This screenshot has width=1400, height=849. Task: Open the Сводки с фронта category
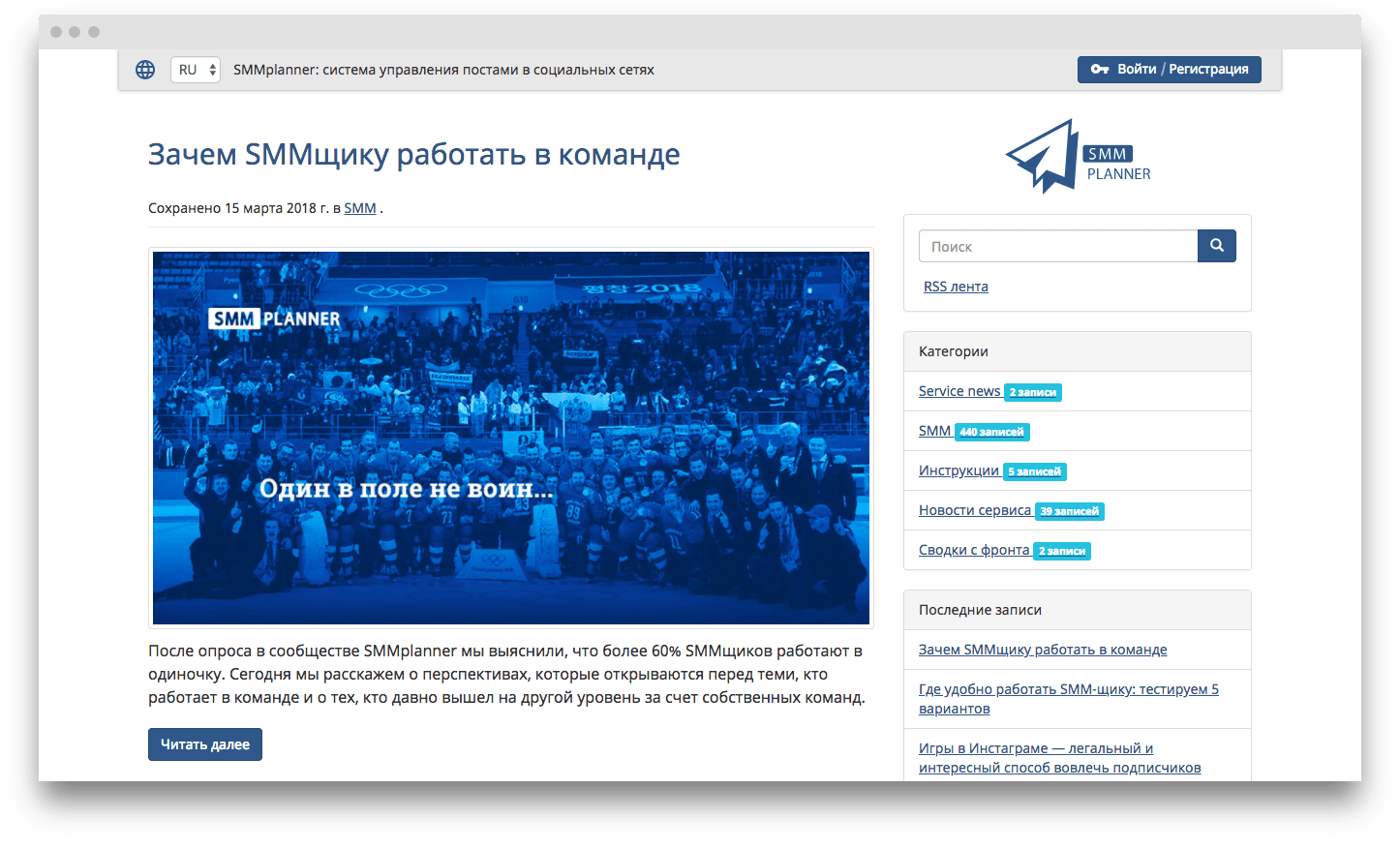(974, 550)
